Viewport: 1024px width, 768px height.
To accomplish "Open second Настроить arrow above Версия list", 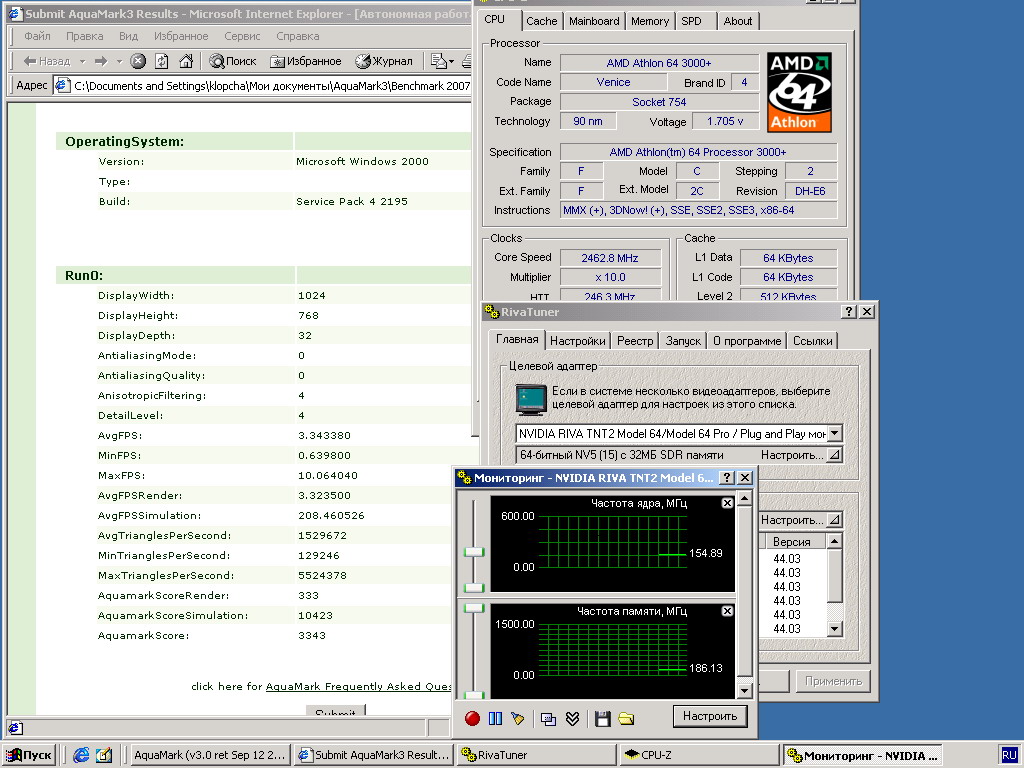I will click(x=834, y=520).
